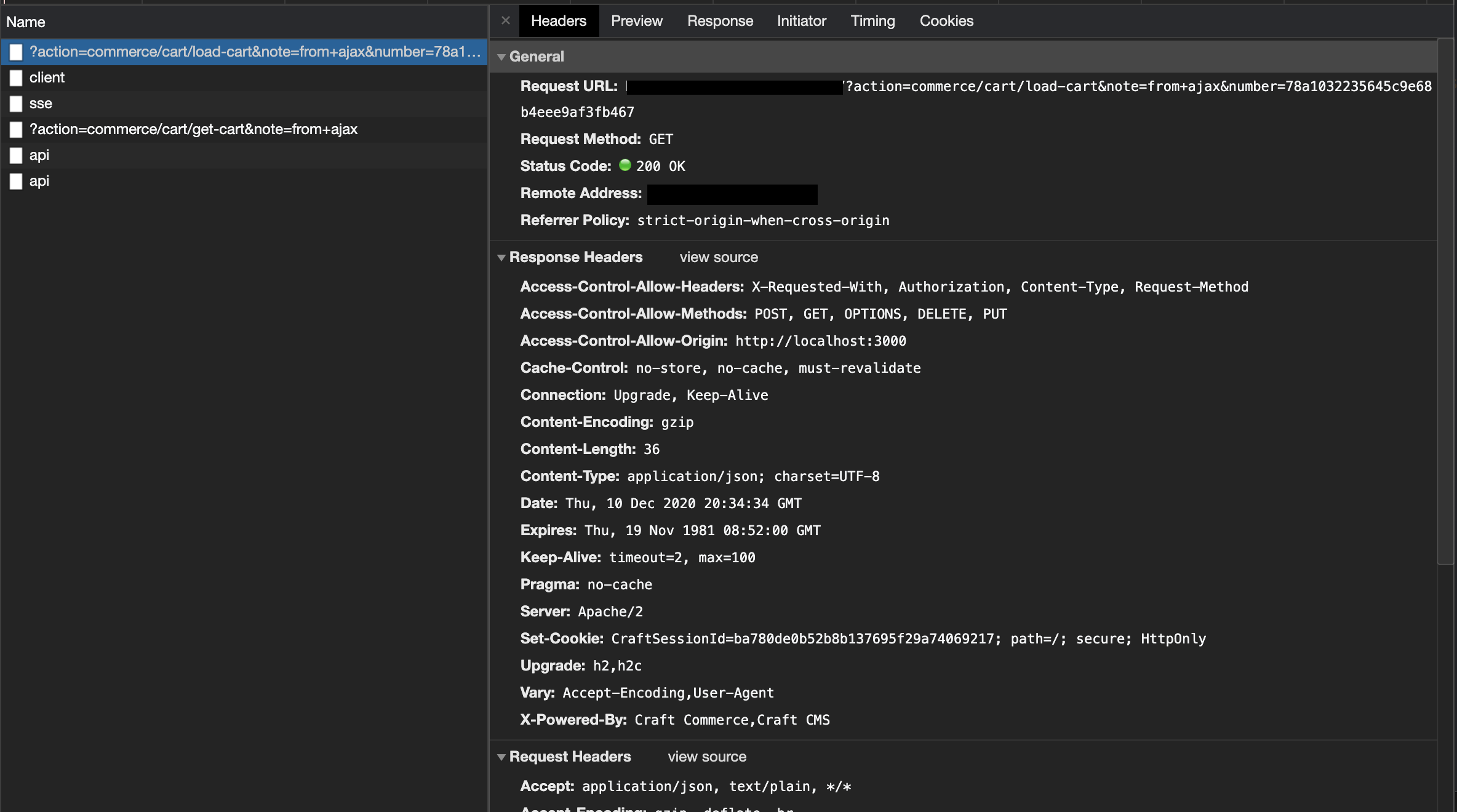
Task: Click the Content-Length 36 value
Action: [652, 449]
